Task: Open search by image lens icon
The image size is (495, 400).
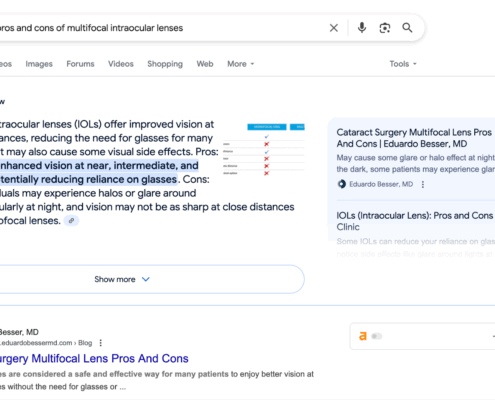Action: coord(385,28)
